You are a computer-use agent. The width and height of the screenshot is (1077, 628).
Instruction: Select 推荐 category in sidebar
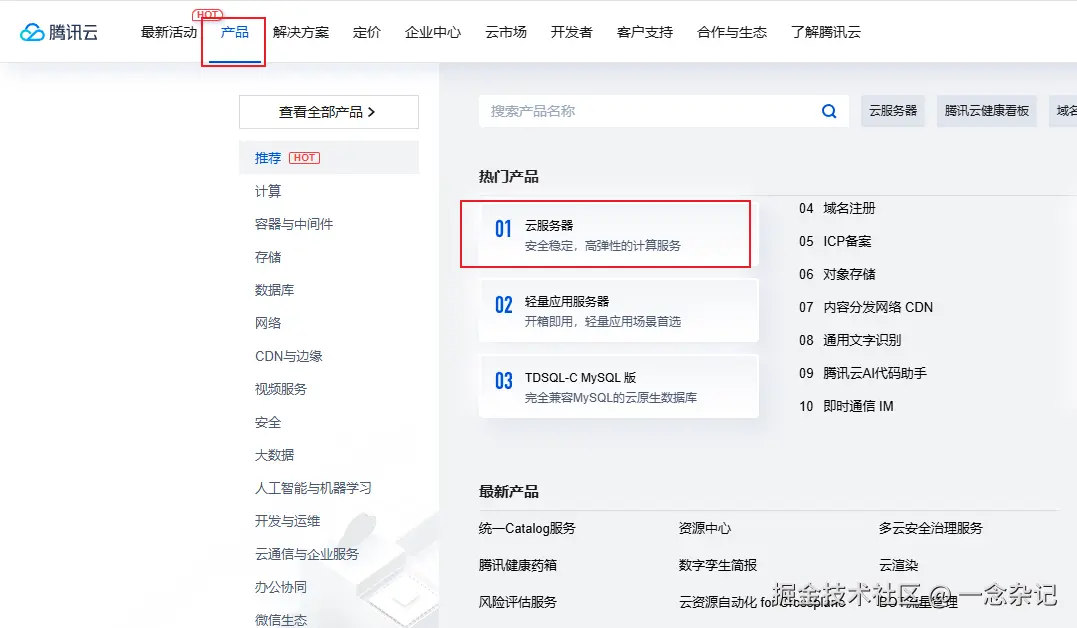click(x=329, y=157)
